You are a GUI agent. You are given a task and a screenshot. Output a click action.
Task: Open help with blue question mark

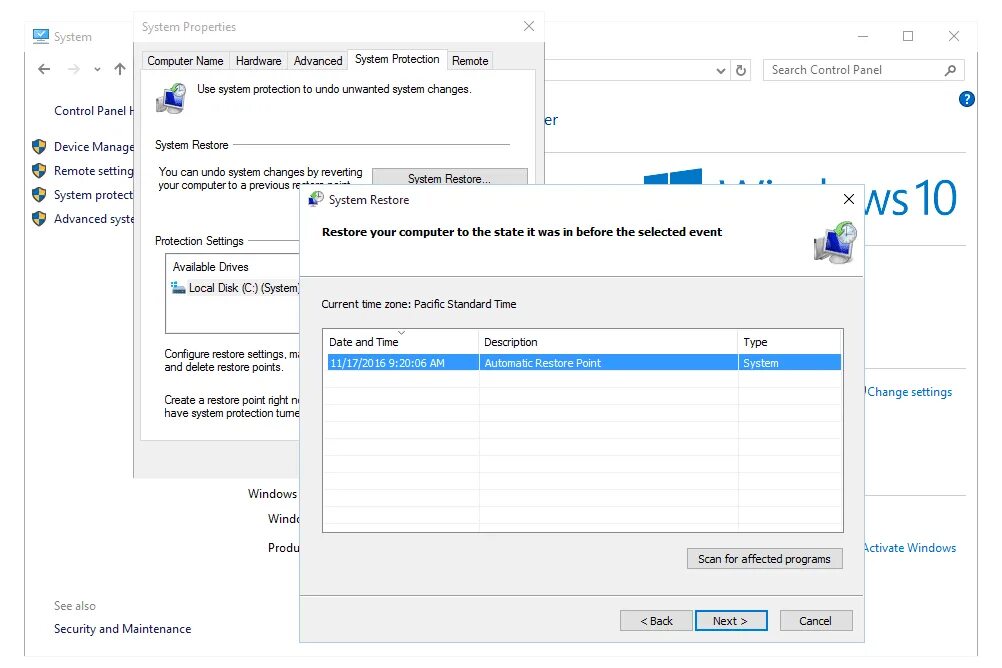pyautogui.click(x=967, y=99)
